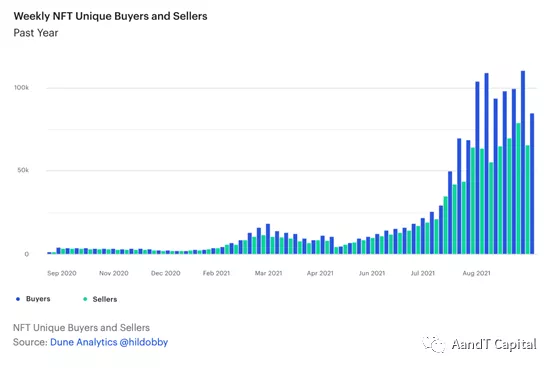
Task: Select the Mar 2021 x-axis label
Action: click(x=269, y=273)
